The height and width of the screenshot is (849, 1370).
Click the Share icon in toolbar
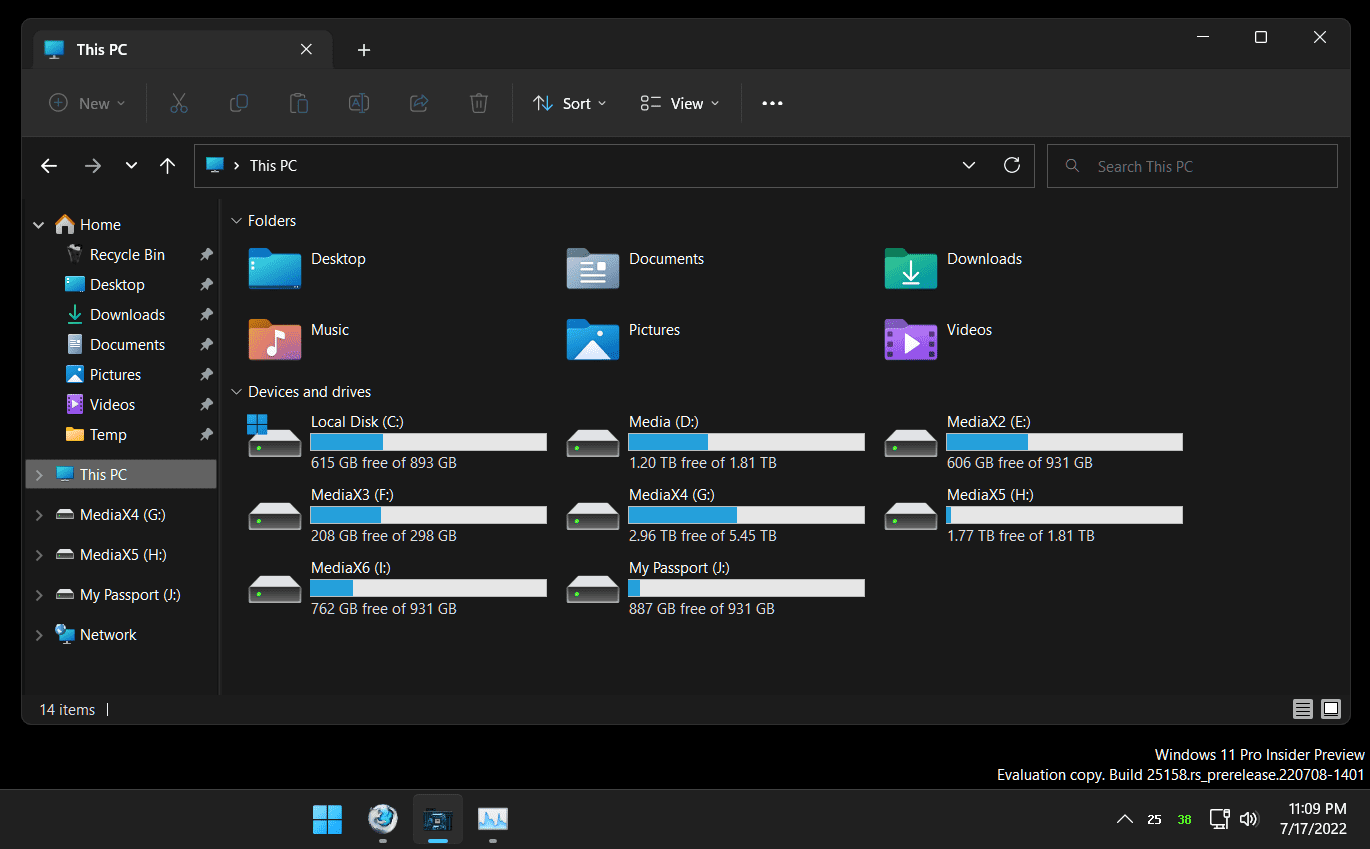coord(419,103)
